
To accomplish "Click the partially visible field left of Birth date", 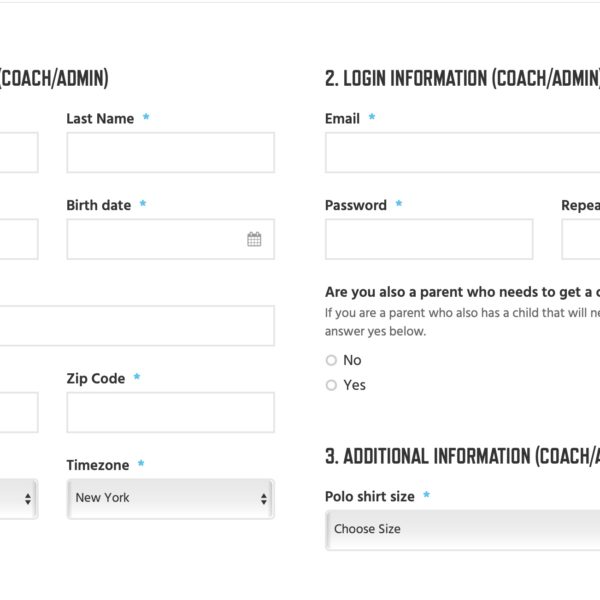I will click(x=19, y=239).
